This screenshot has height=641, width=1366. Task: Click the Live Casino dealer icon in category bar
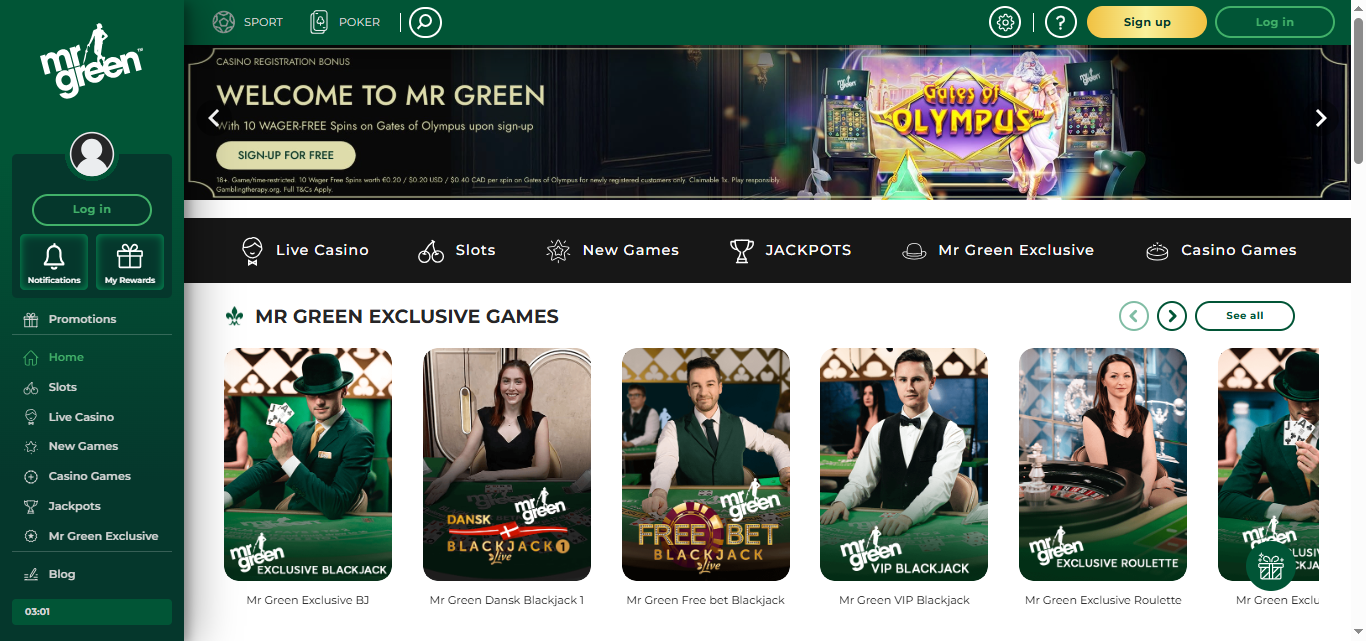click(x=252, y=250)
